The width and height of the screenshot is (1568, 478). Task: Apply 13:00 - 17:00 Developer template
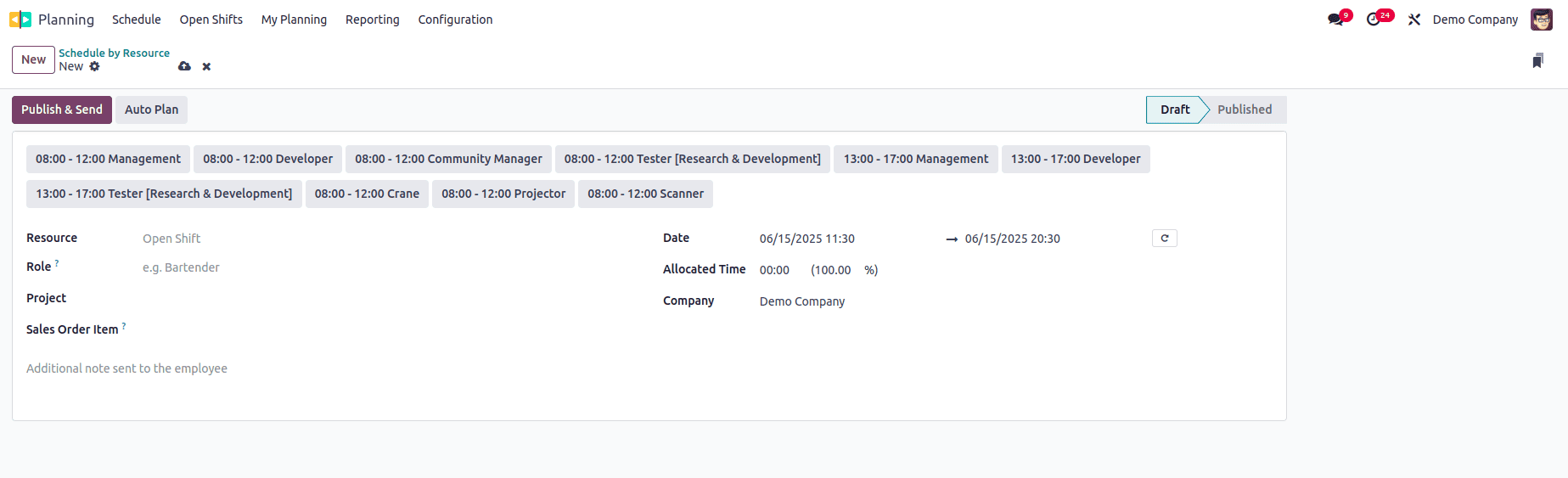pos(1076,159)
